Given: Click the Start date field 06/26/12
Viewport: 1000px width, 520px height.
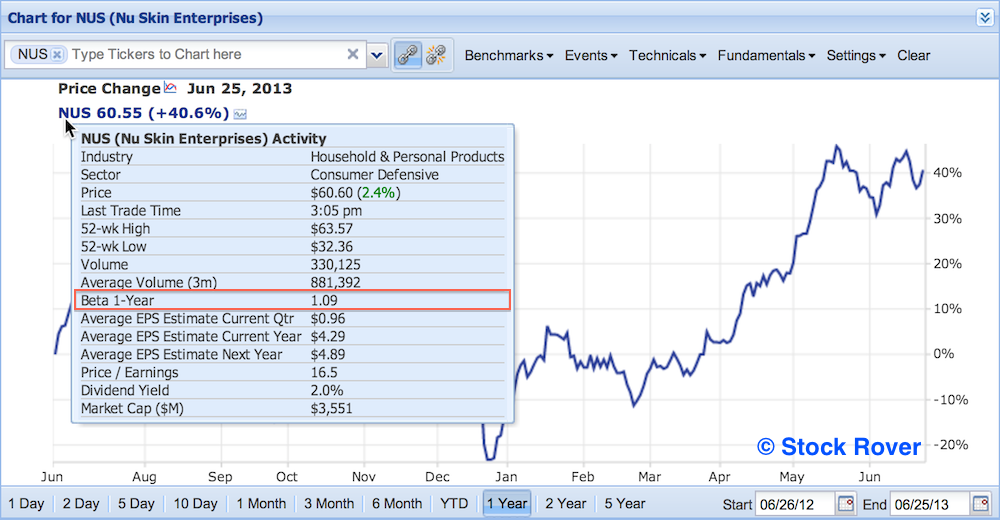Looking at the screenshot, I should (795, 505).
